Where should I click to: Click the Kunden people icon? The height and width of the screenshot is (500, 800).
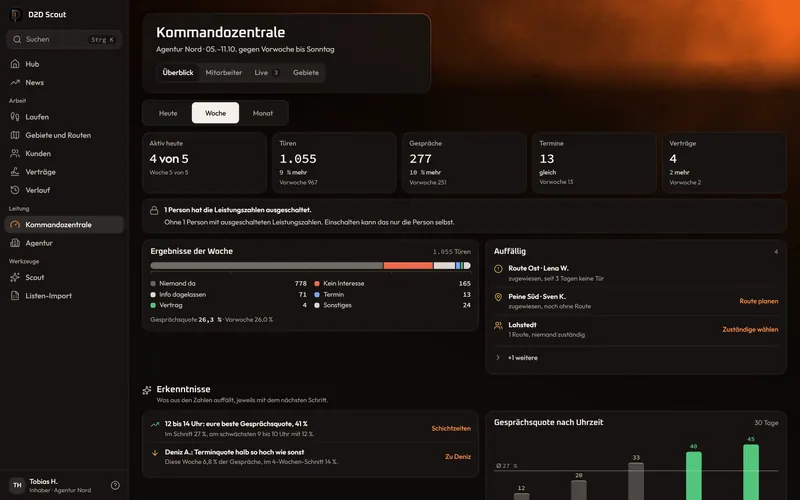15,154
